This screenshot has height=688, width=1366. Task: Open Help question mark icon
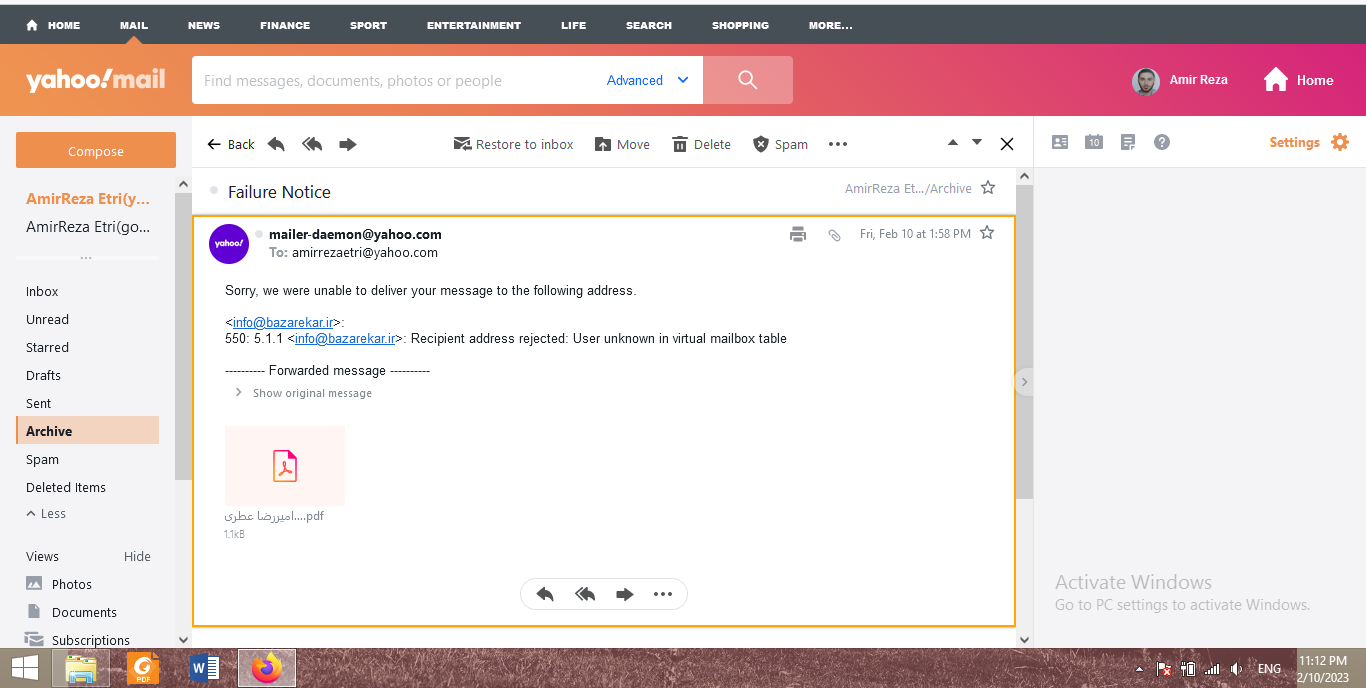(x=1162, y=142)
